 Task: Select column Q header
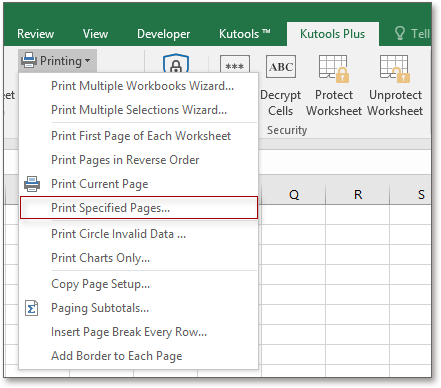click(294, 194)
